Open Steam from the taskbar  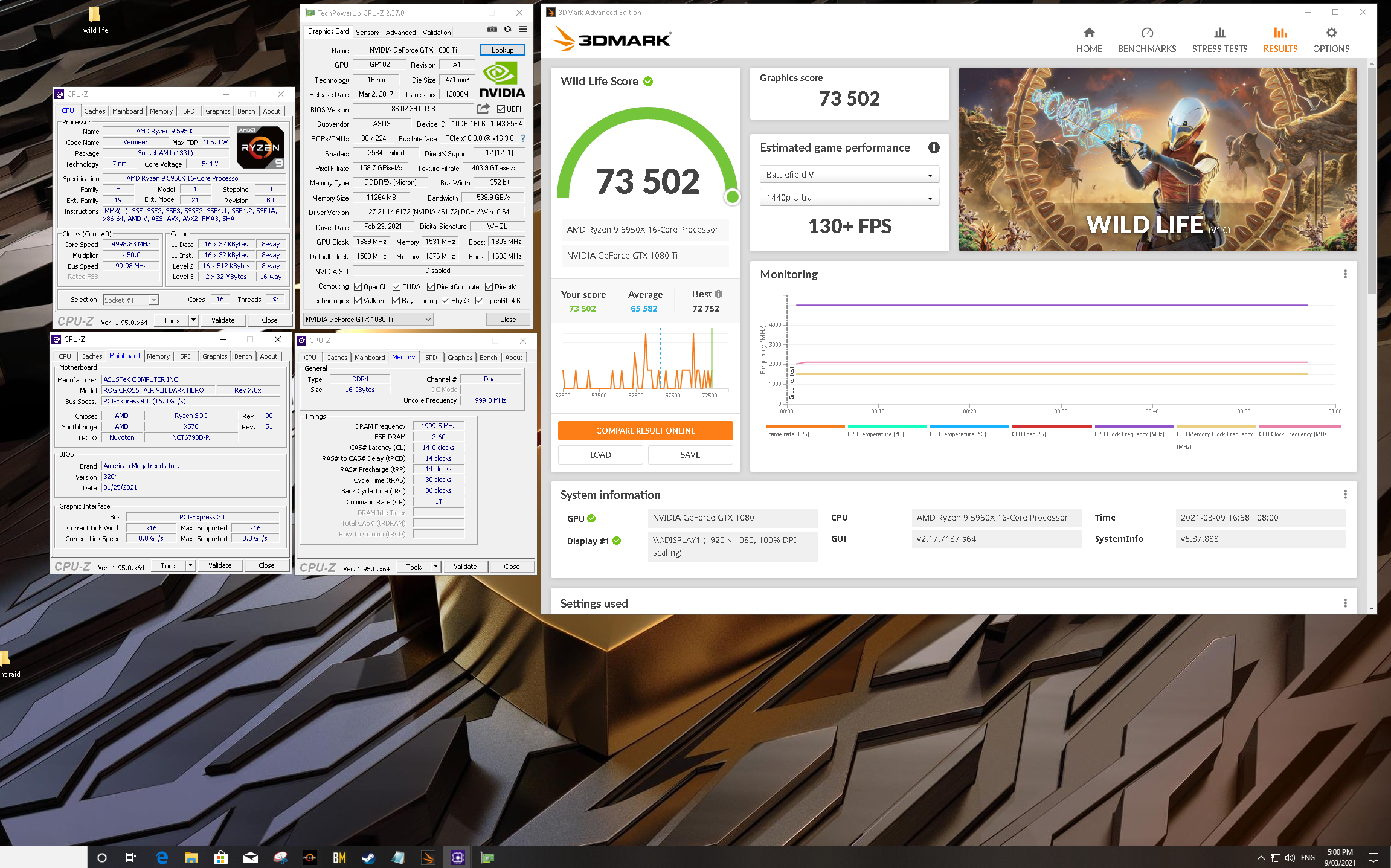368,857
